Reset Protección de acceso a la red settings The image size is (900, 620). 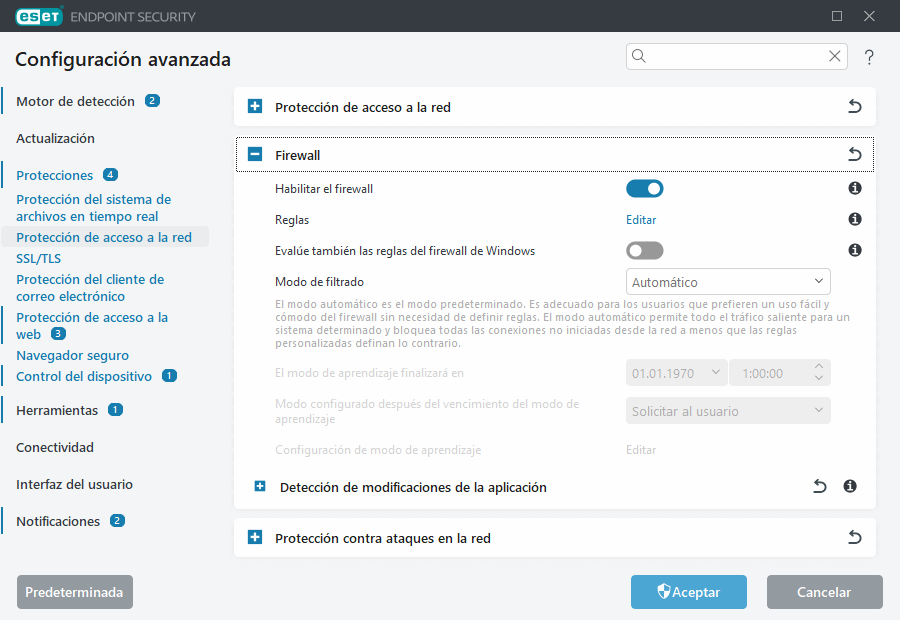click(x=855, y=106)
